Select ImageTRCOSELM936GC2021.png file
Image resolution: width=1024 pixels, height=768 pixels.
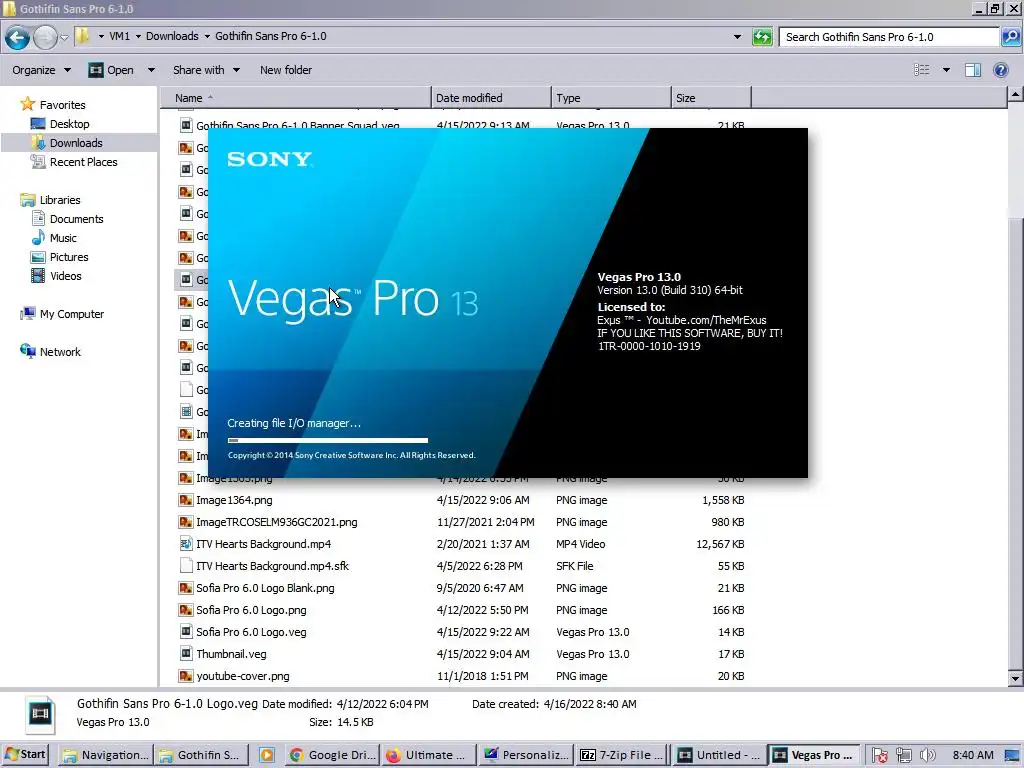276,522
